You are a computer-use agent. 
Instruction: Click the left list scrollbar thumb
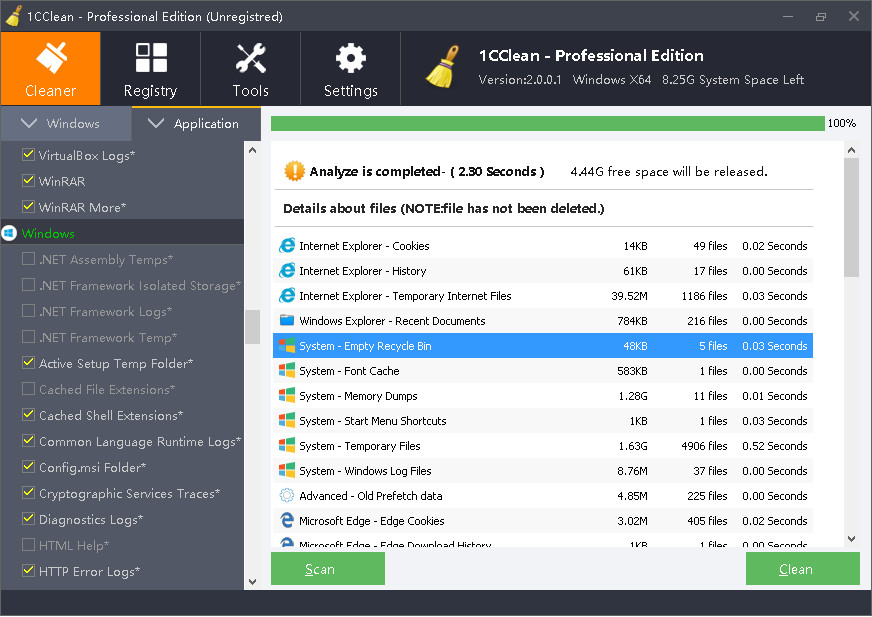[252, 327]
